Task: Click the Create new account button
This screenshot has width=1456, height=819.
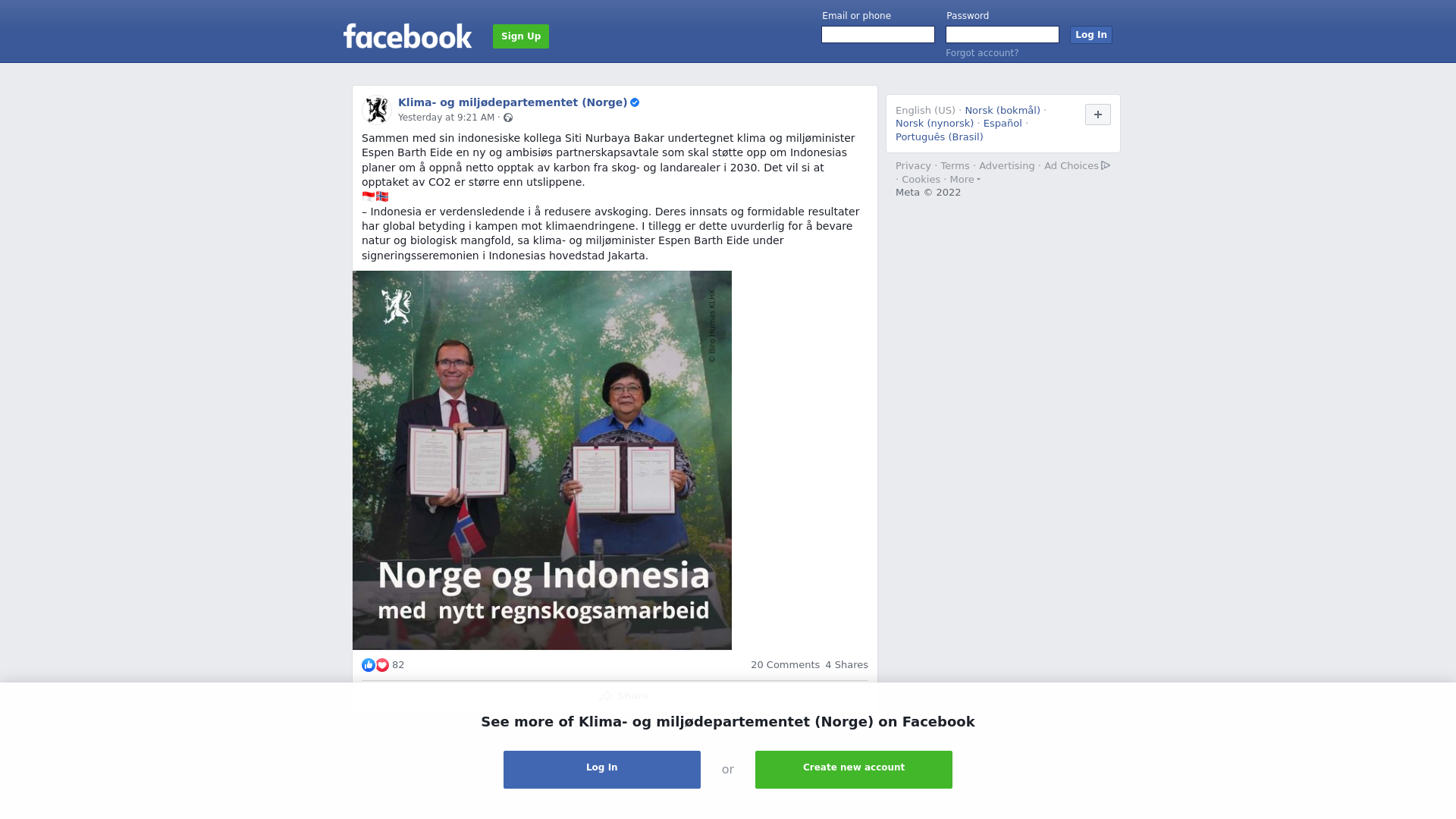Action: 854,770
